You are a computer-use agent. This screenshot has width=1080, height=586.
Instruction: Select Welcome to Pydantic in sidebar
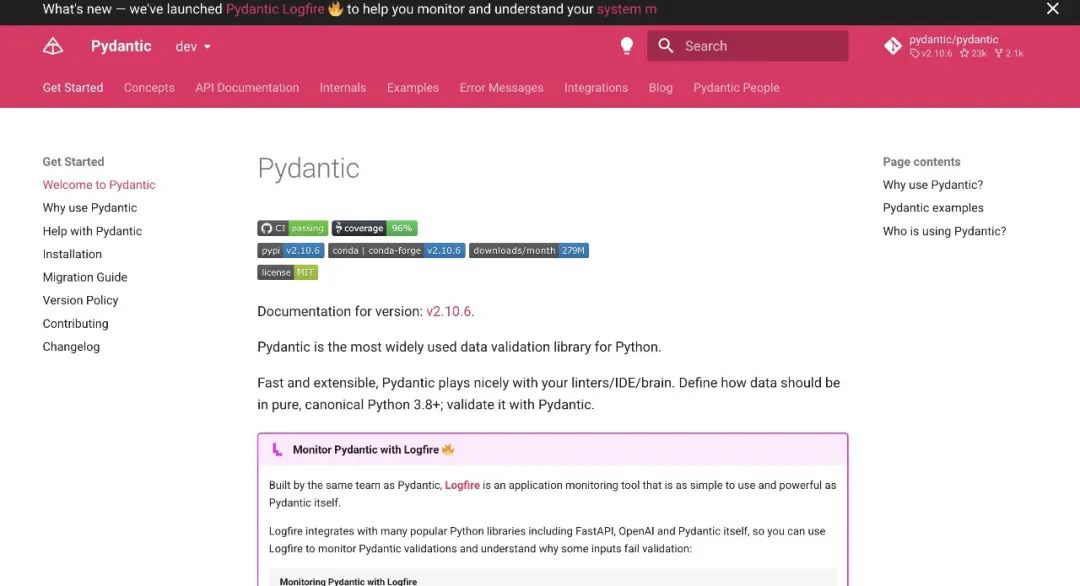click(99, 185)
